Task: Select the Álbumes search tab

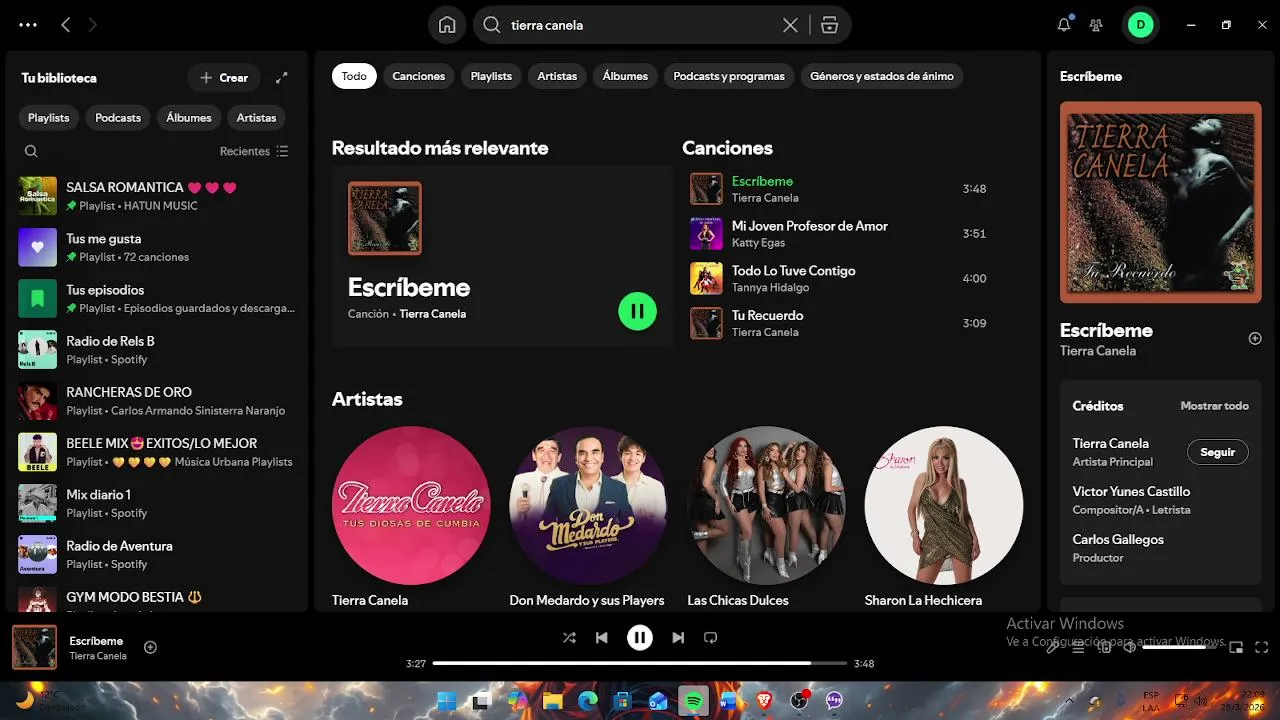Action: point(625,76)
